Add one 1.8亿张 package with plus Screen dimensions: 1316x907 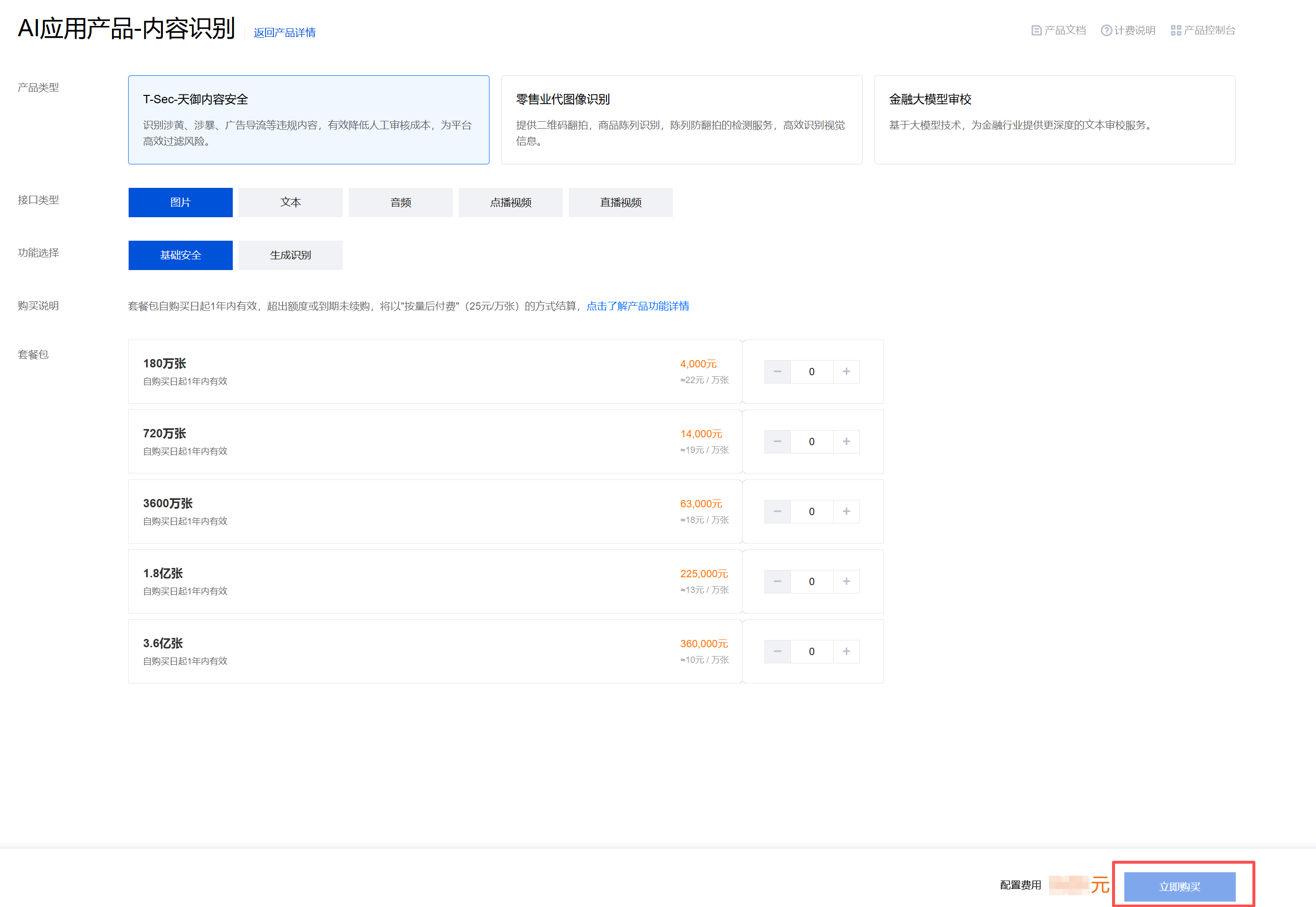click(847, 581)
